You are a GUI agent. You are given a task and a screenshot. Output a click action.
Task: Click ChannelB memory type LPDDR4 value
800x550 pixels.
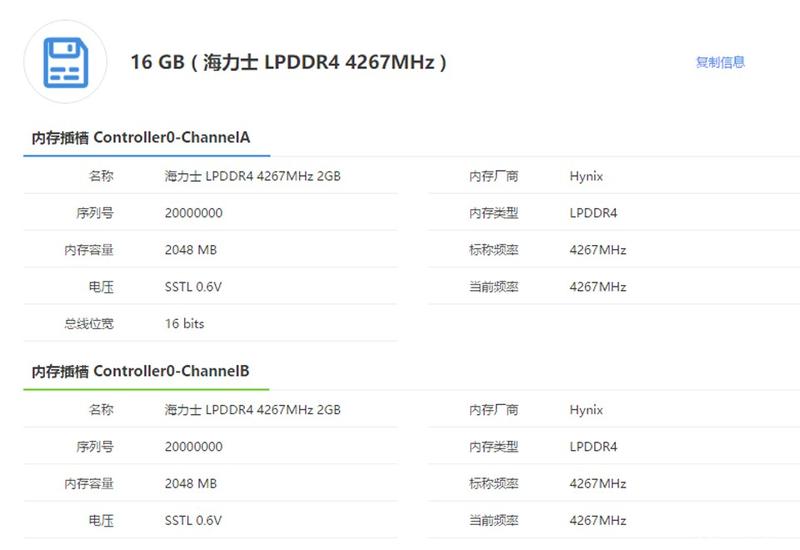tap(593, 446)
